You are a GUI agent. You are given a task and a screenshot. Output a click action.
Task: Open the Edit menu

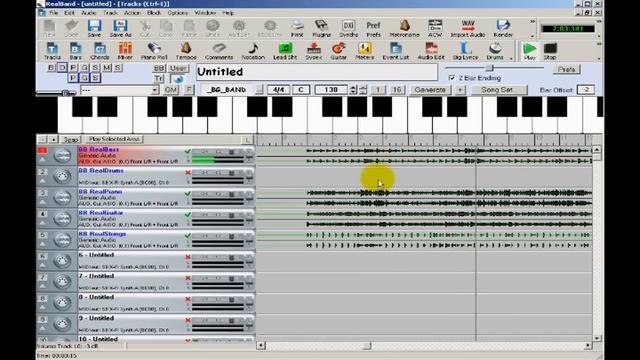[69, 13]
